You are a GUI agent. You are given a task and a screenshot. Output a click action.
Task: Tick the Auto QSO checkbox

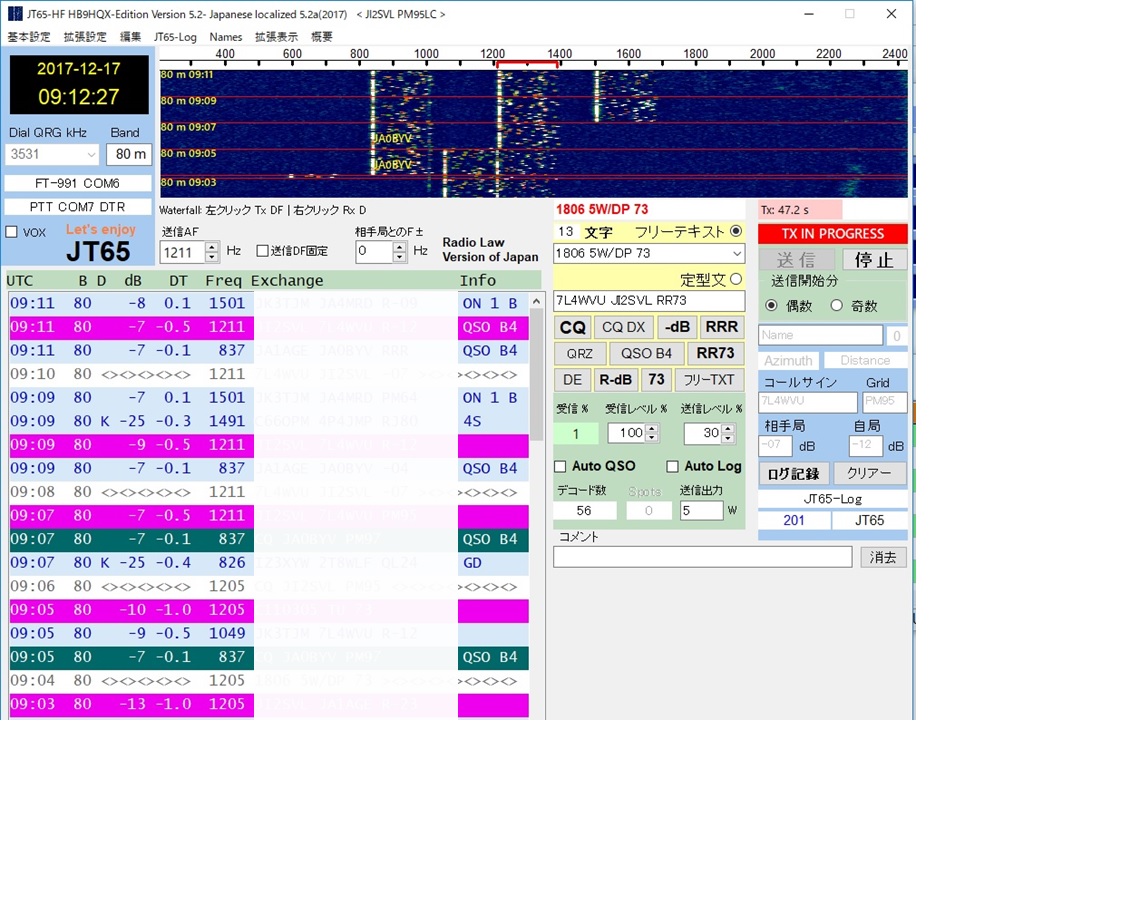(561, 466)
